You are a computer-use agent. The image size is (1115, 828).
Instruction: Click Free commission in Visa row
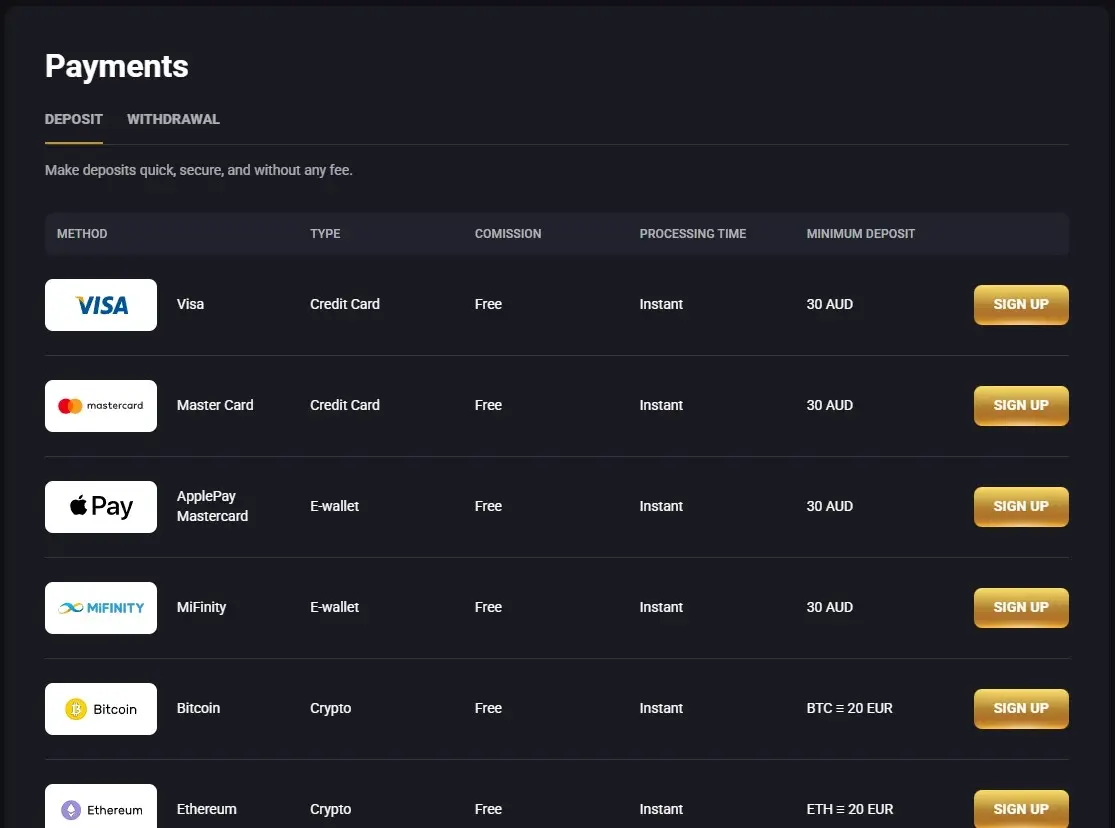pos(489,304)
